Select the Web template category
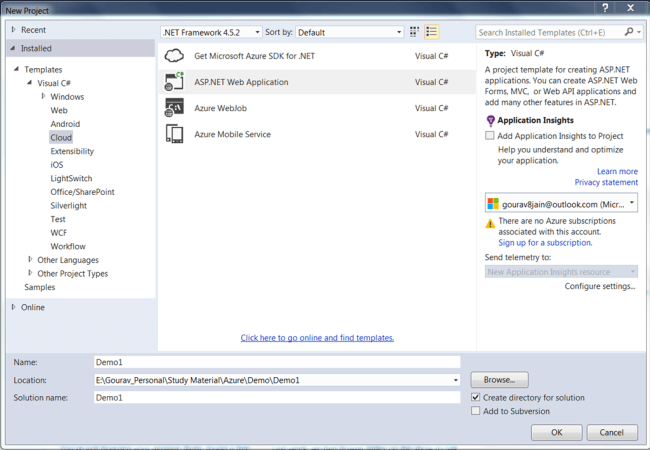The height and width of the screenshot is (450, 650). pos(59,110)
